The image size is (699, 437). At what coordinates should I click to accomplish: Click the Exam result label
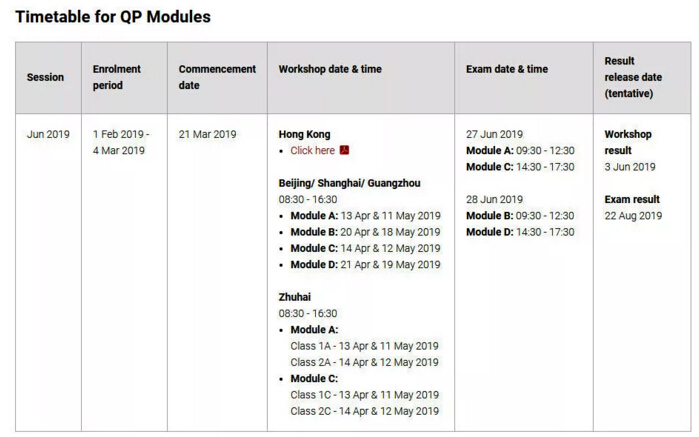click(632, 199)
